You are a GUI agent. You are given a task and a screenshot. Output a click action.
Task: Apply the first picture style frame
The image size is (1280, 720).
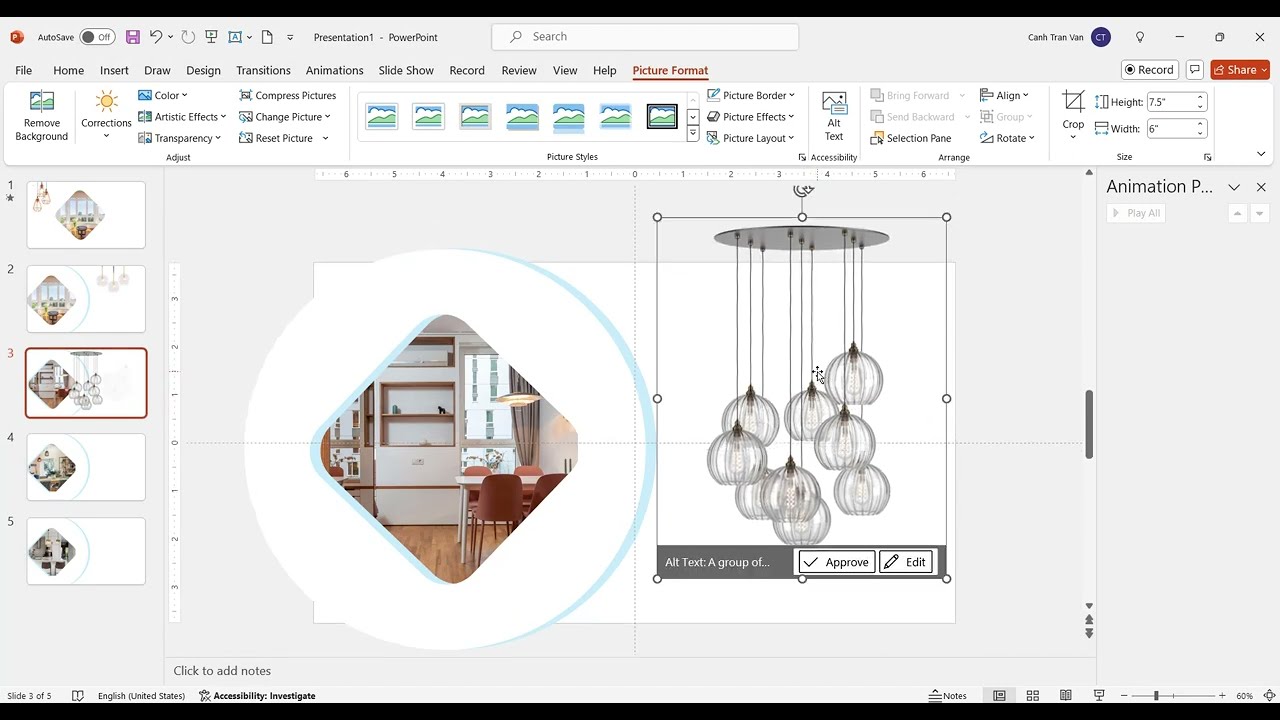(x=382, y=117)
